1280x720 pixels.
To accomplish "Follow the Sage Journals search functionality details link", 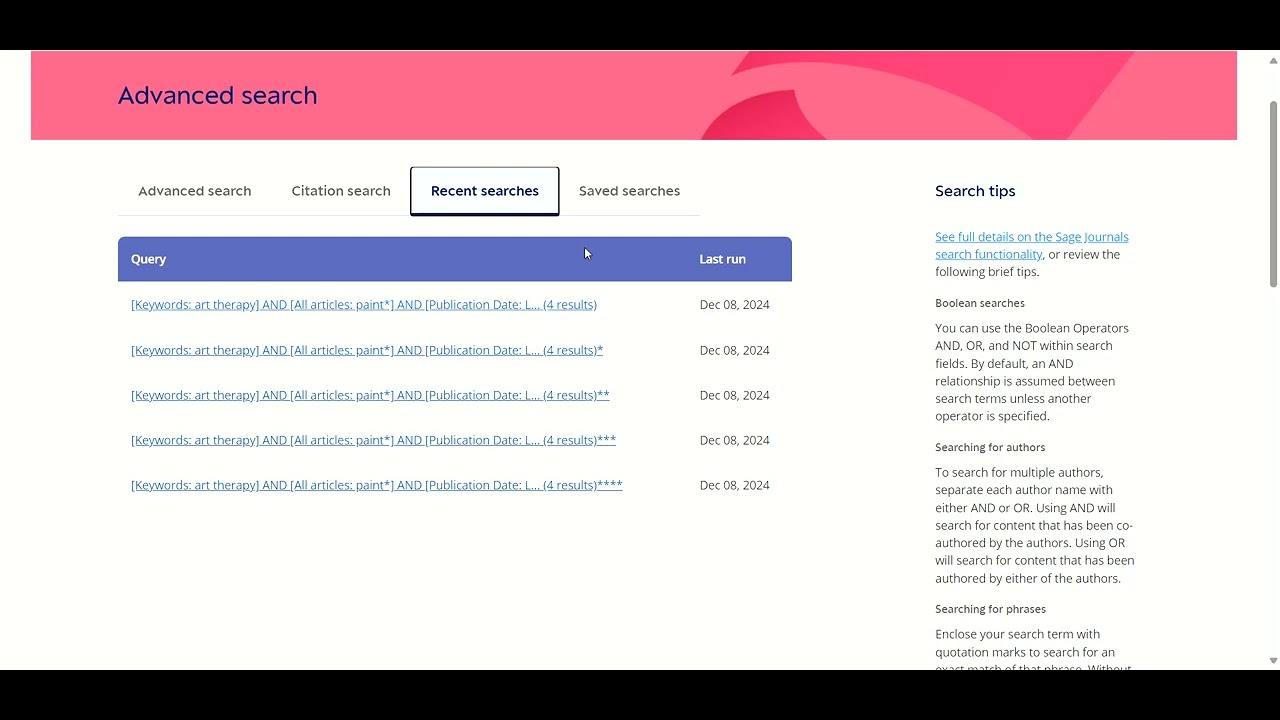I will click(1031, 246).
